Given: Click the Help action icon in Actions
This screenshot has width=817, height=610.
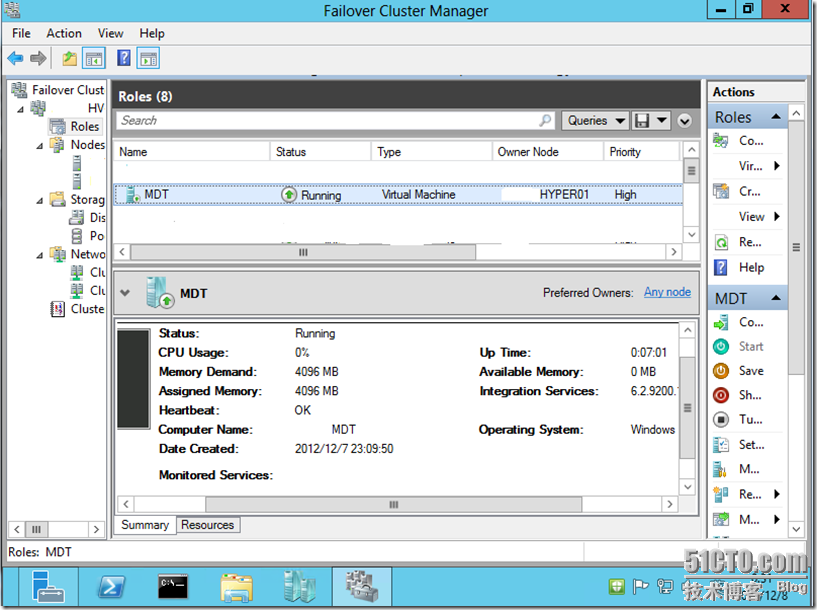Looking at the screenshot, I should [721, 268].
